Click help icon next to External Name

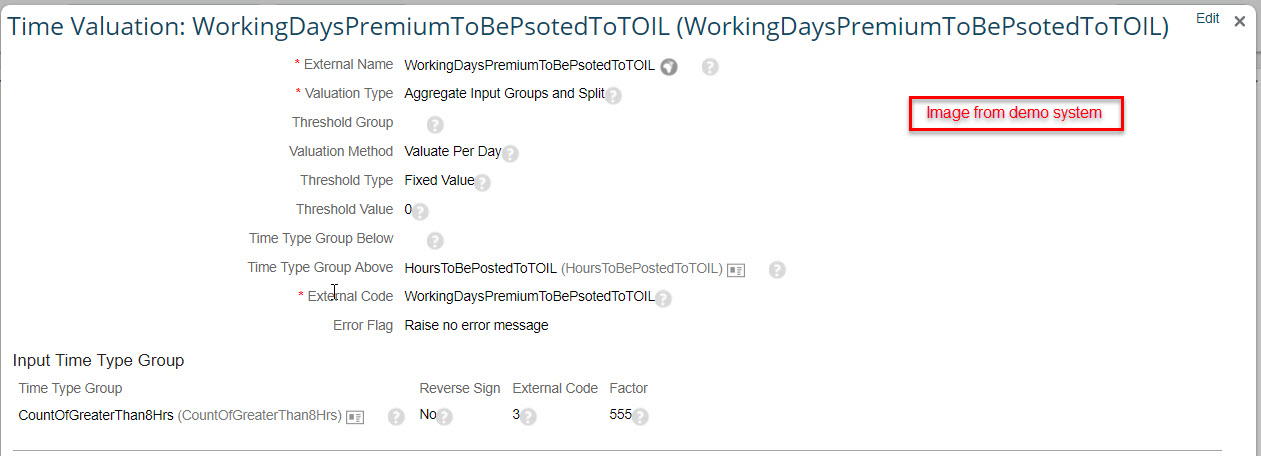[x=710, y=67]
